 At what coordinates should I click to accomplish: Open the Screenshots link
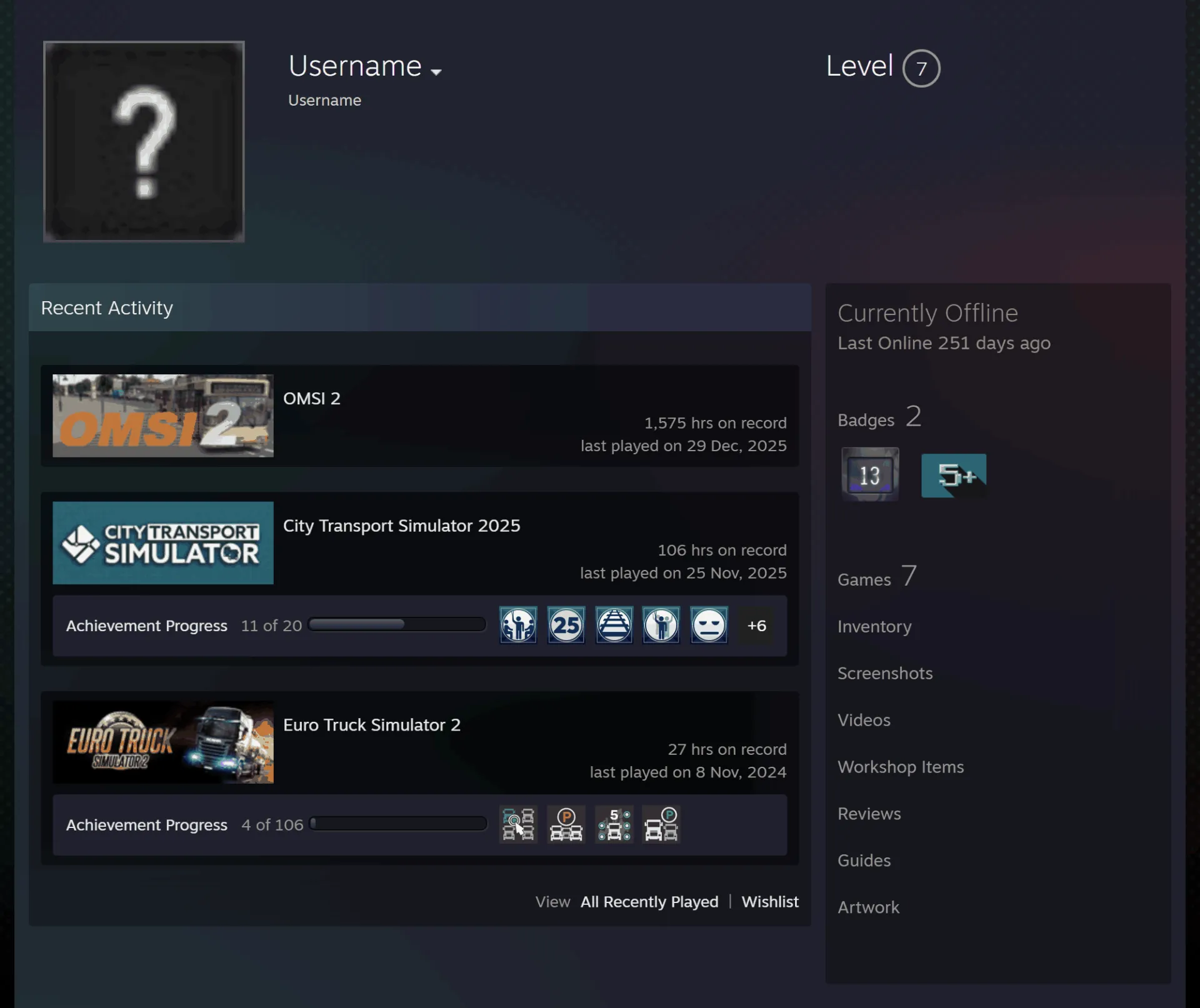click(885, 673)
